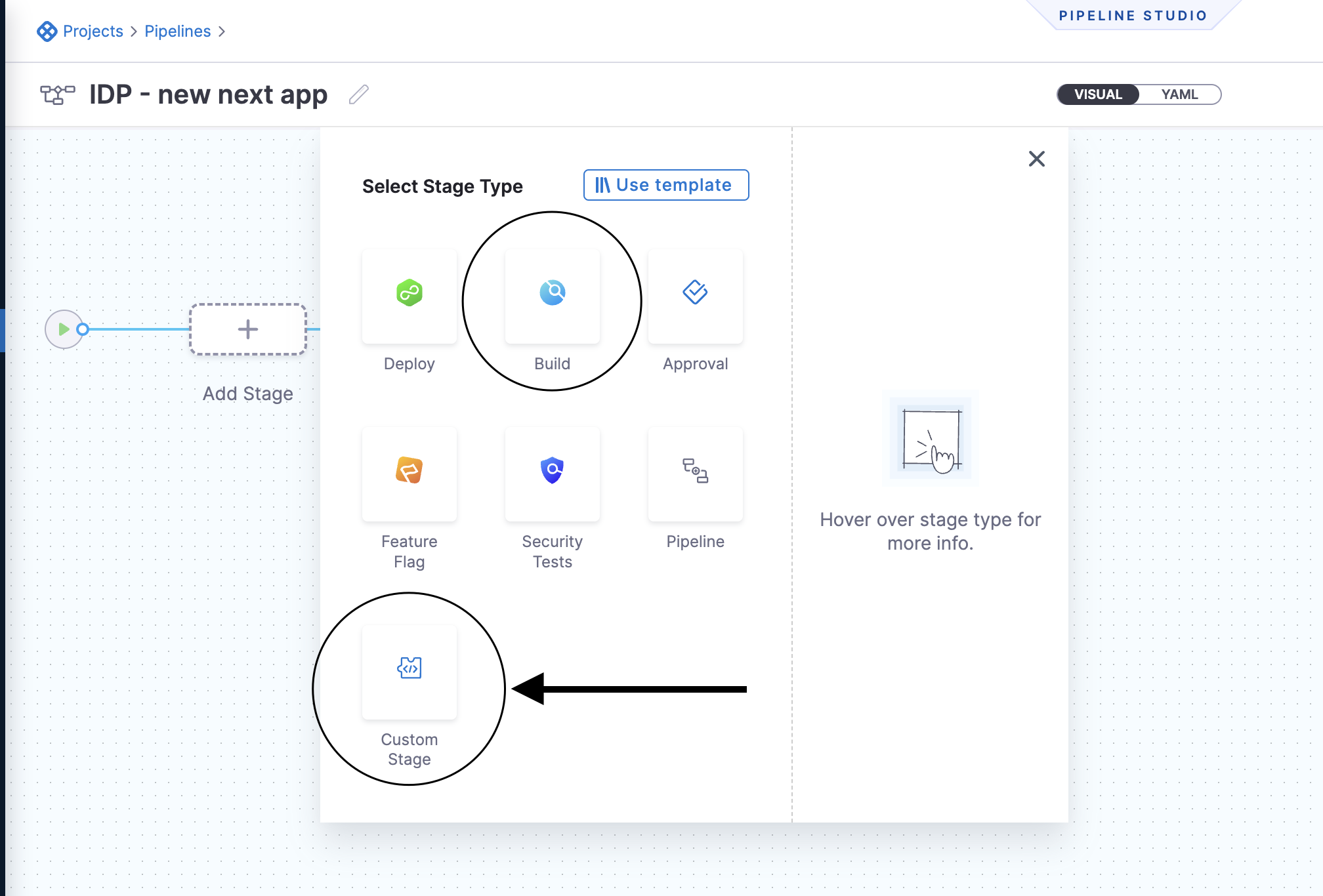1323x896 pixels.
Task: Select the Deploy stage type icon
Action: click(409, 293)
